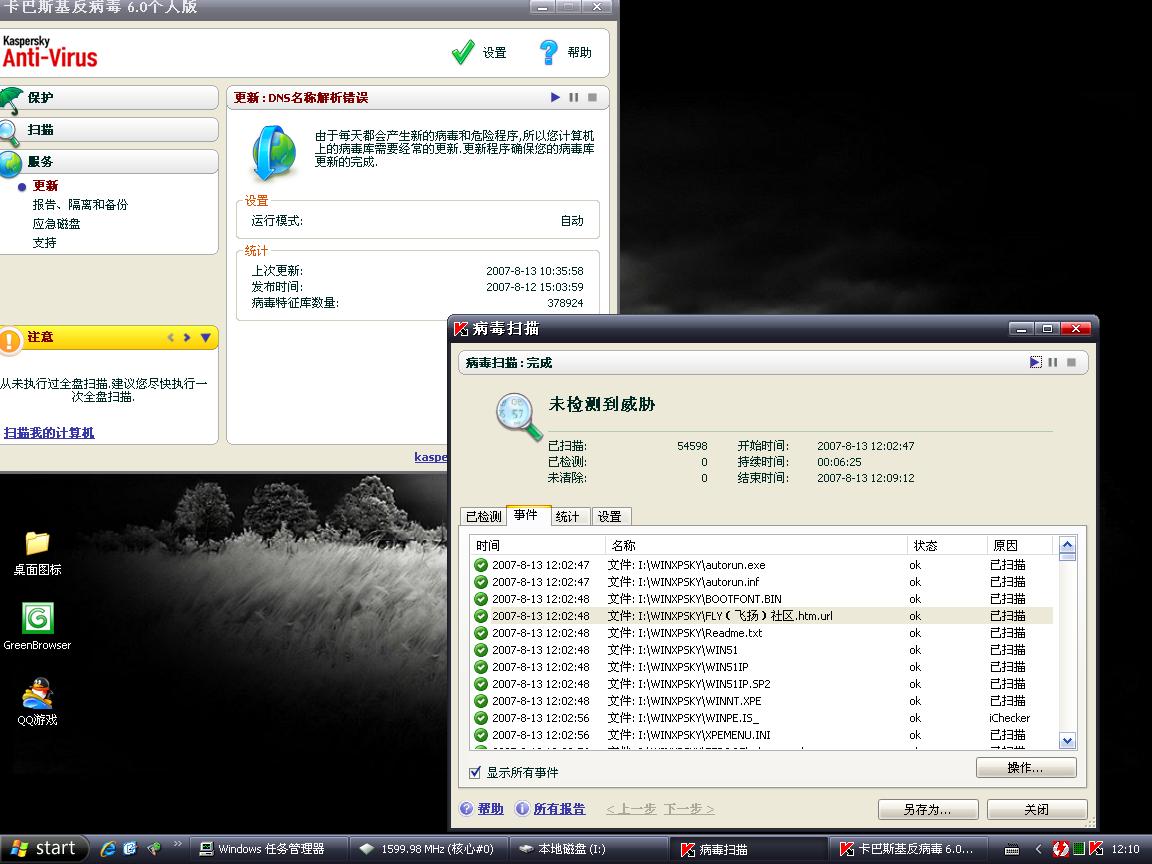Open the 桌面图标 folder on desktop
1152x864 pixels.
[x=37, y=553]
